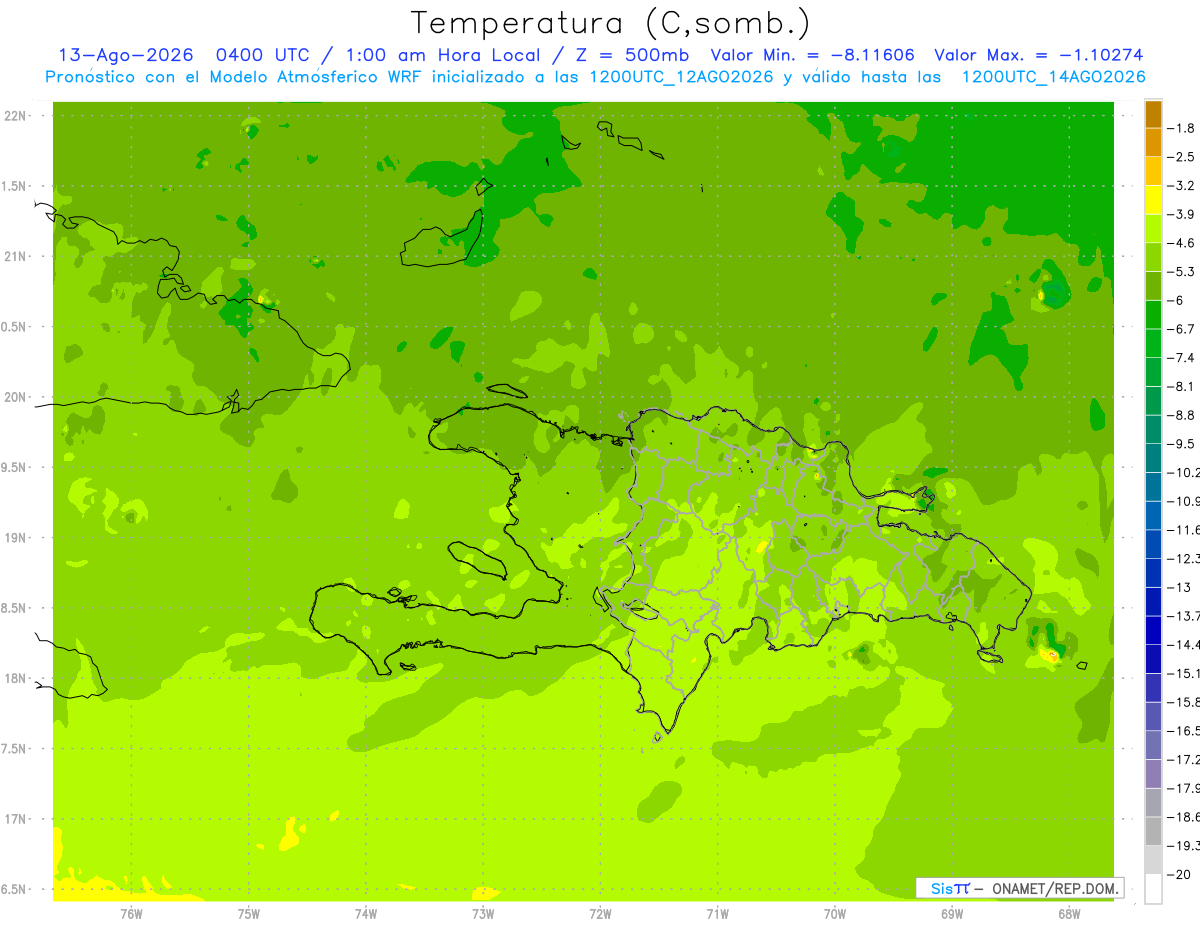Click the white legend swatch below -20

click(1153, 889)
